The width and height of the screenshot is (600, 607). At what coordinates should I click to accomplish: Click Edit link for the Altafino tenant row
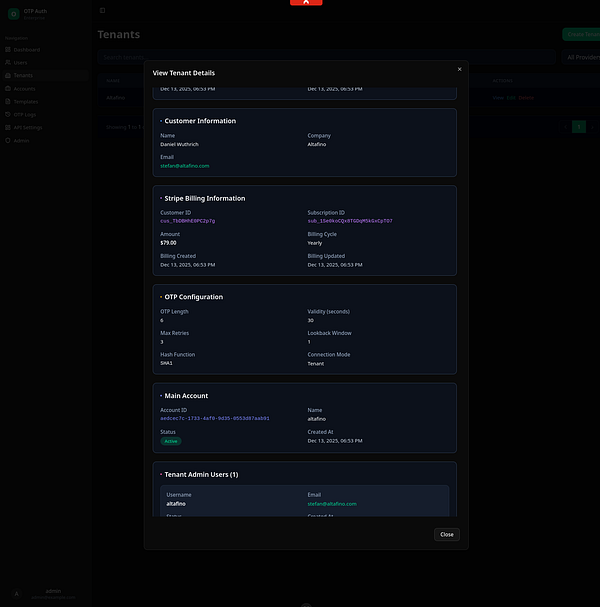pyautogui.click(x=511, y=98)
